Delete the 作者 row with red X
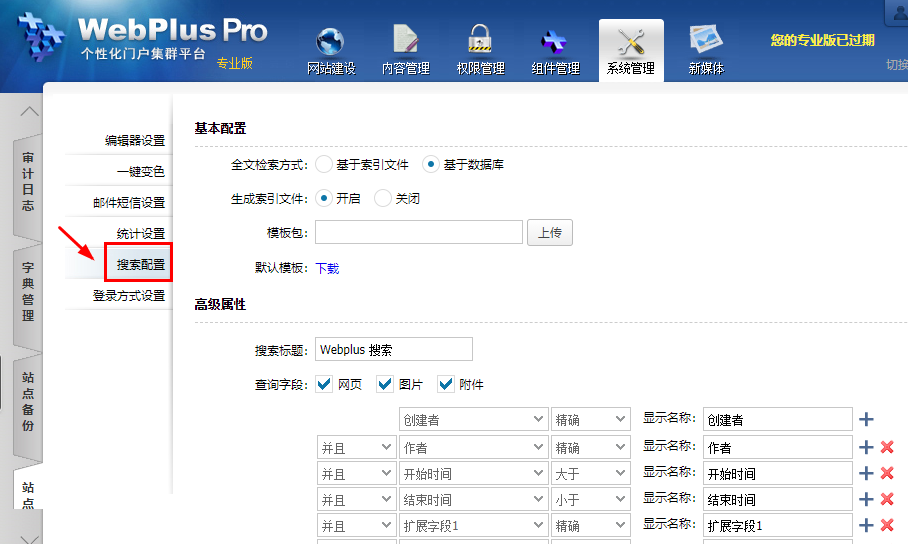The height and width of the screenshot is (544, 908). [886, 447]
